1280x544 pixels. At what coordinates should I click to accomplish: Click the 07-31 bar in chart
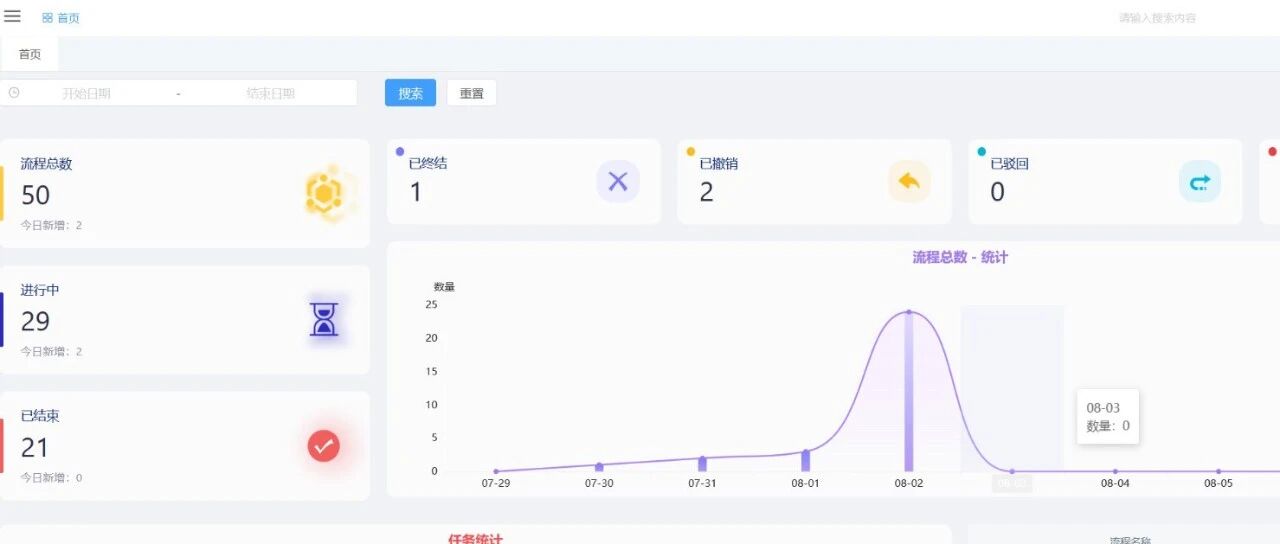[702, 464]
